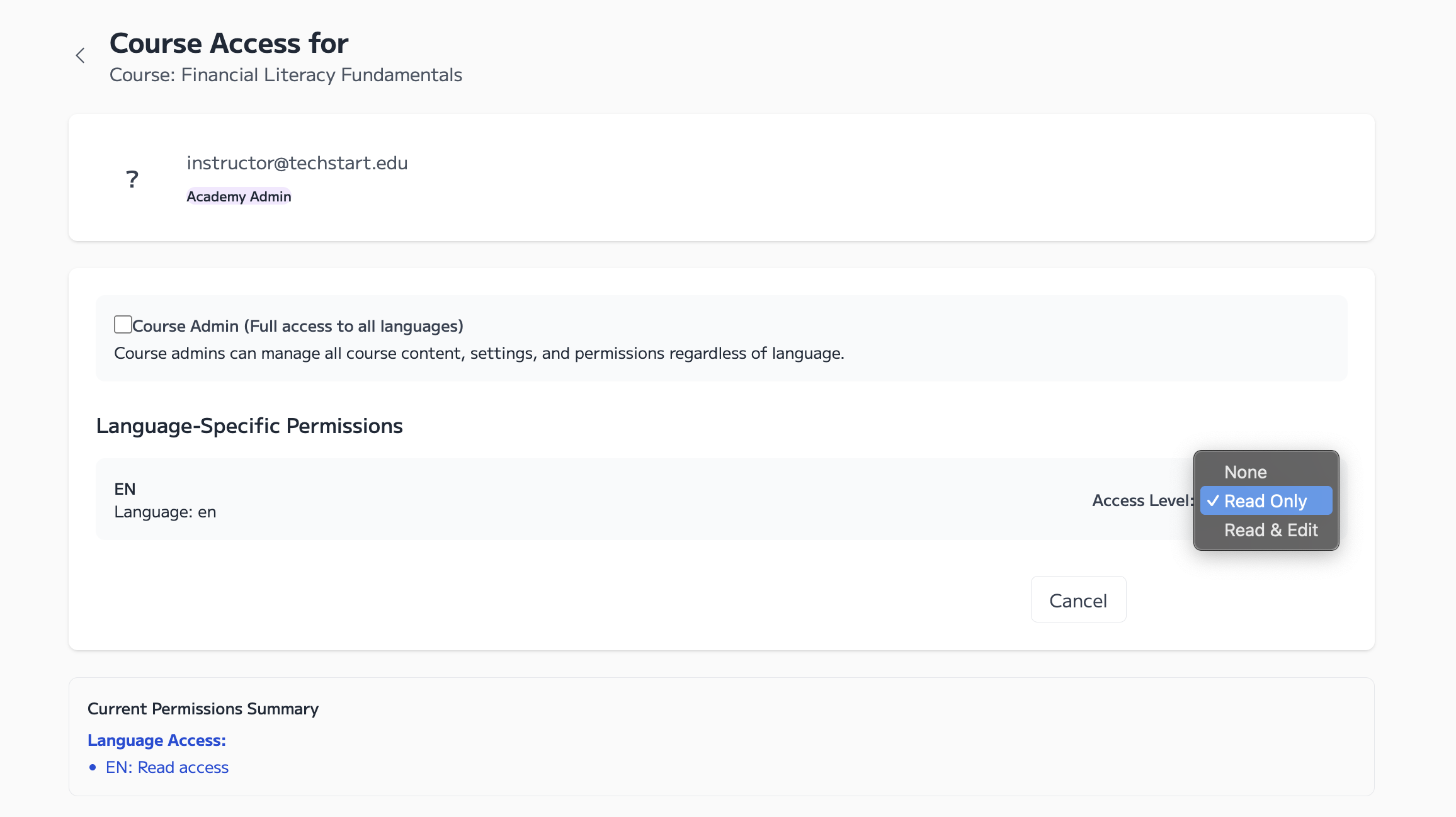
Task: Click the question mark user avatar
Action: pyautogui.click(x=132, y=179)
